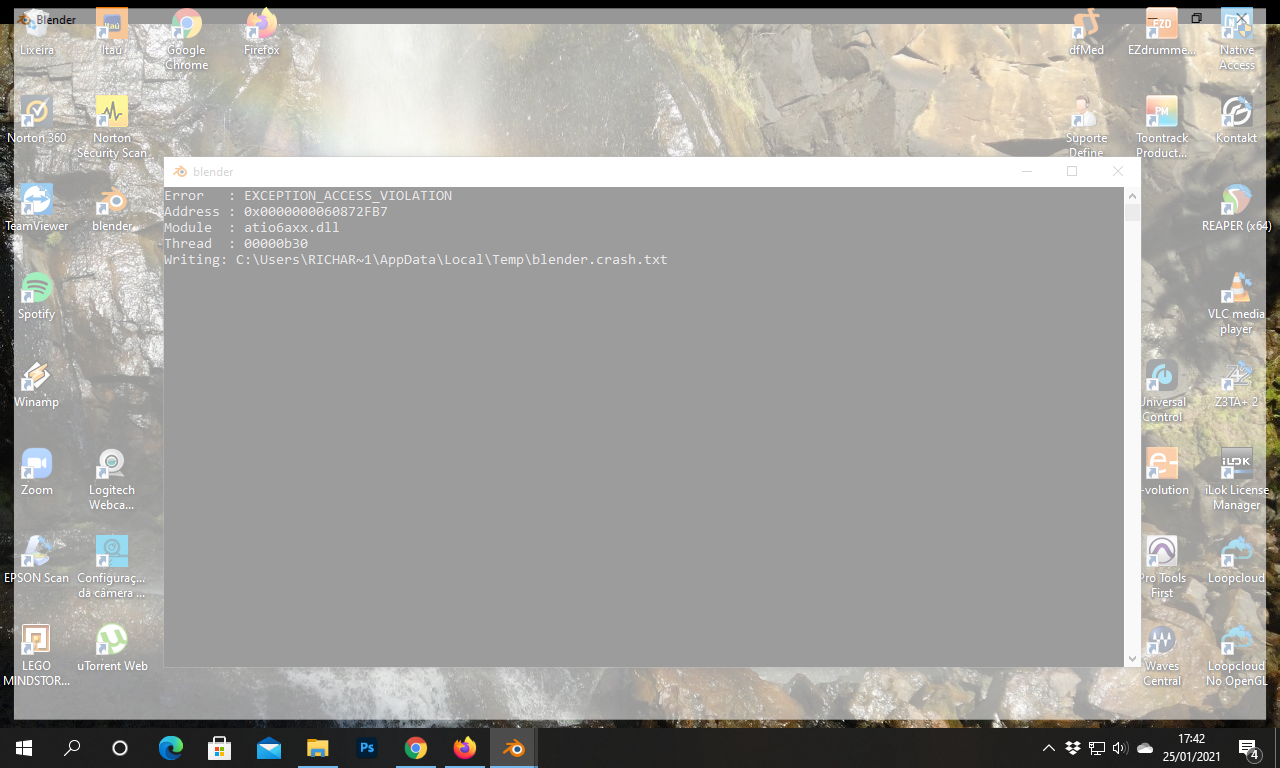Select the Kontakt desktop shortcut

pos(1237,120)
